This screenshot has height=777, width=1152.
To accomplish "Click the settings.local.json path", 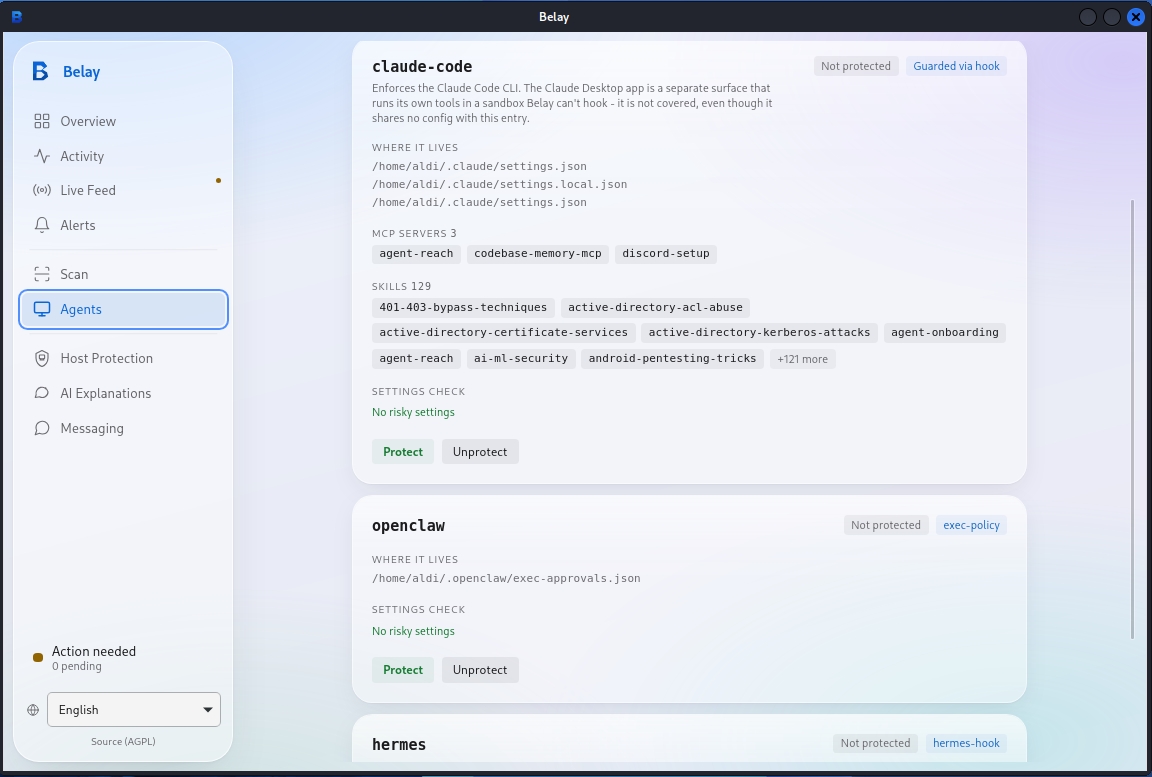I will 500,184.
